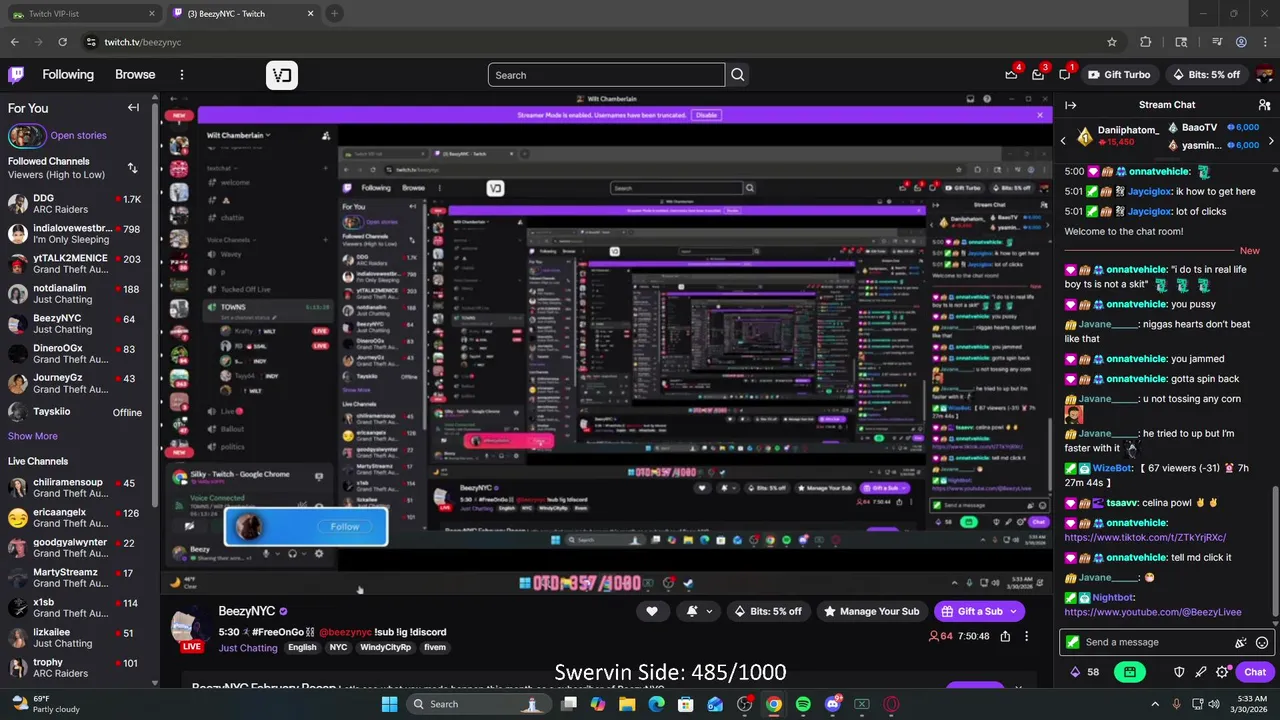Send message with the Chat button
Viewport: 1280px width, 720px height.
(1255, 672)
